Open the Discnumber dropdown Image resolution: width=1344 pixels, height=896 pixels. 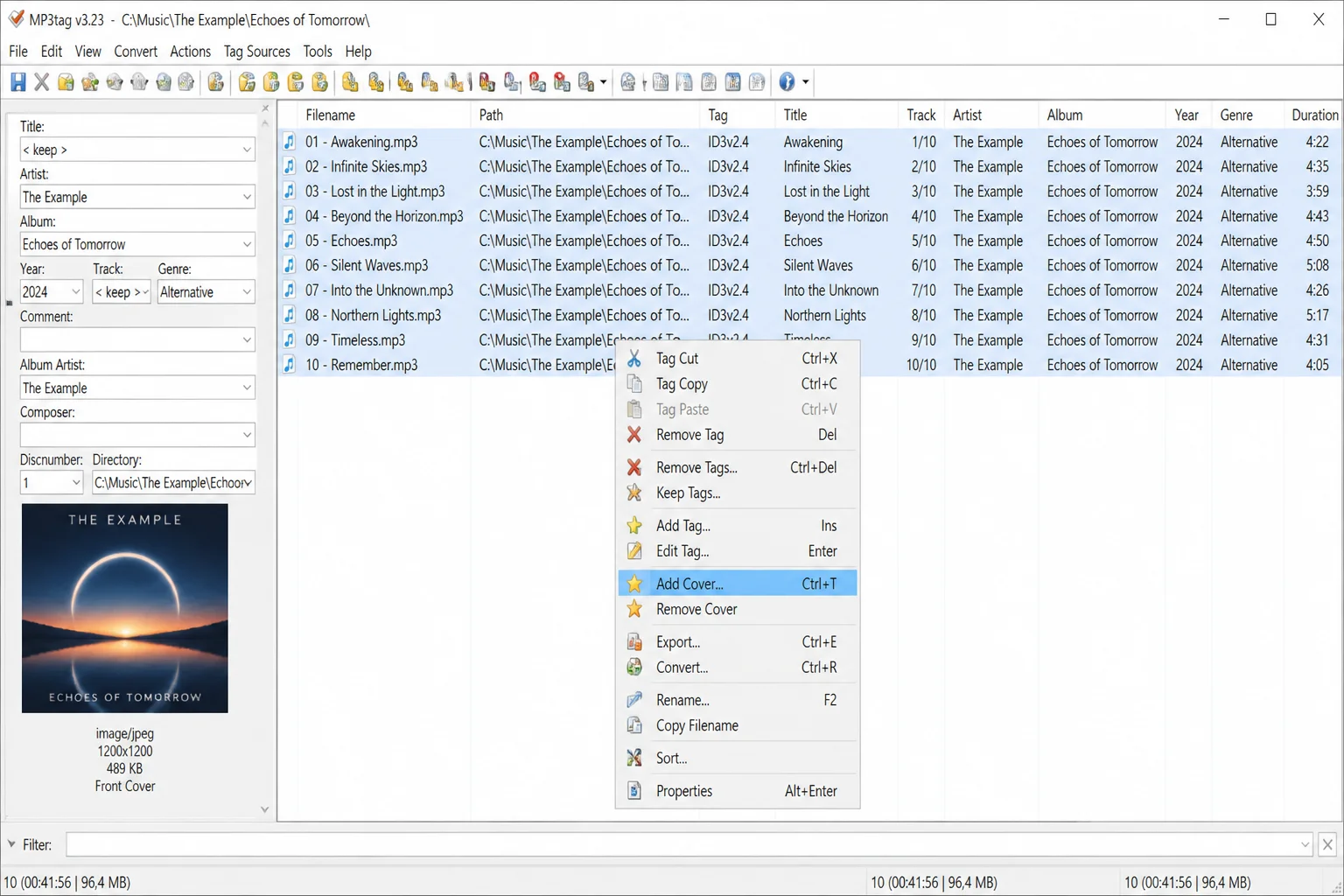76,483
